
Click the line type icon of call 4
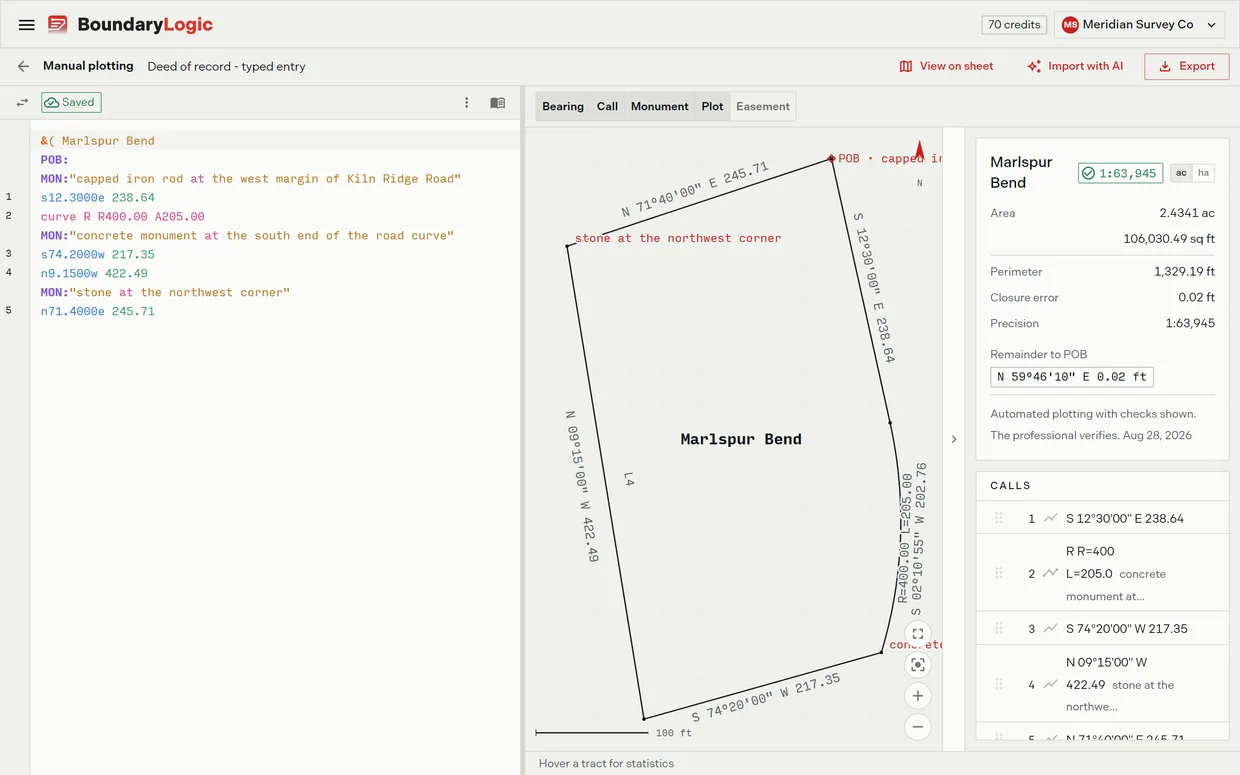pos(1050,684)
